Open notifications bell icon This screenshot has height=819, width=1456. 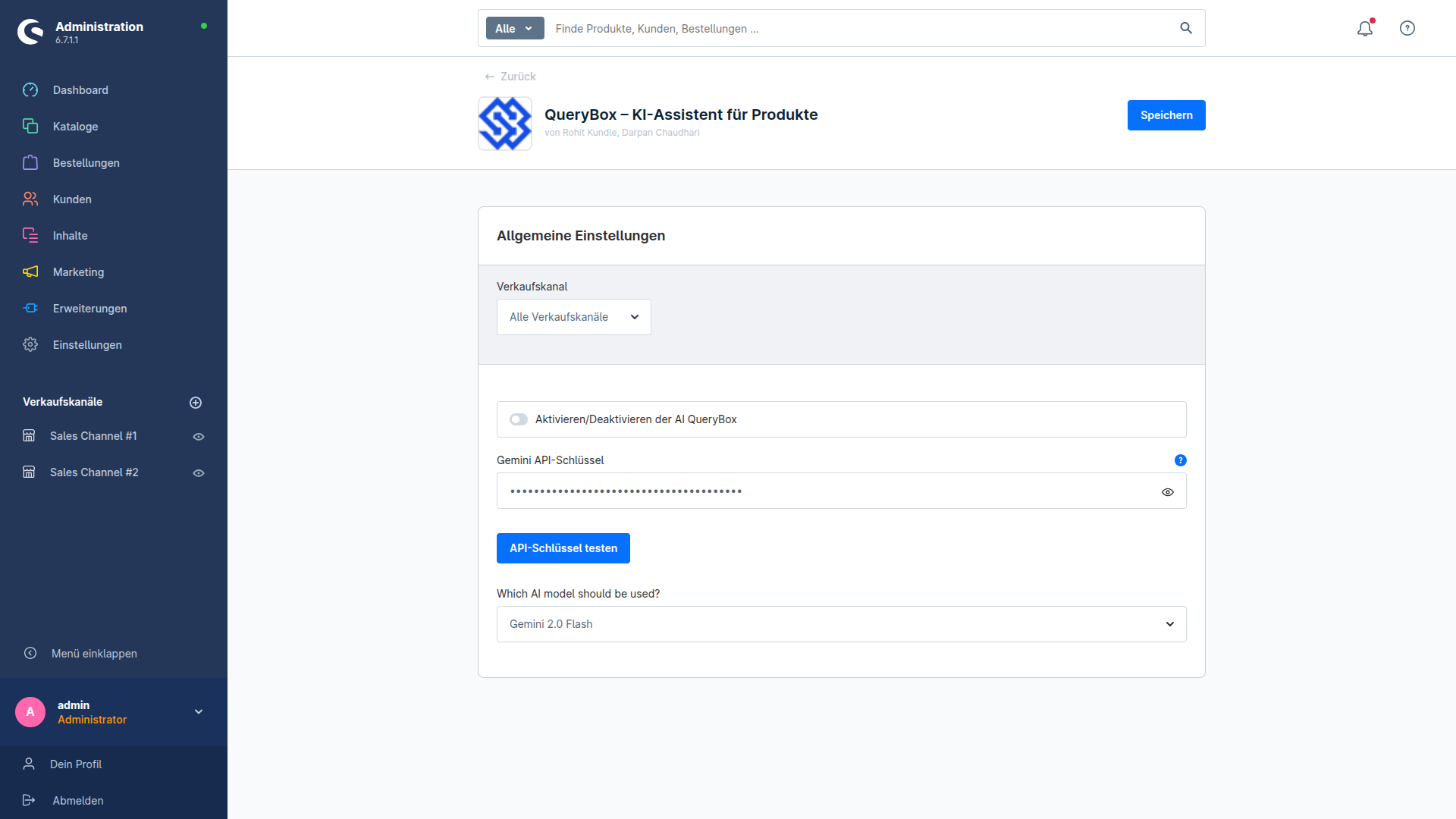pos(1365,28)
